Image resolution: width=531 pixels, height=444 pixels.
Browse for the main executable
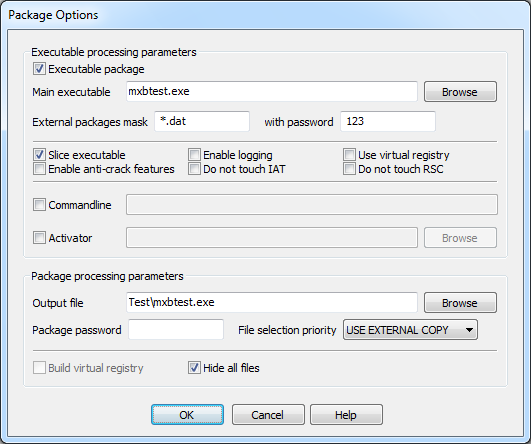(x=460, y=92)
